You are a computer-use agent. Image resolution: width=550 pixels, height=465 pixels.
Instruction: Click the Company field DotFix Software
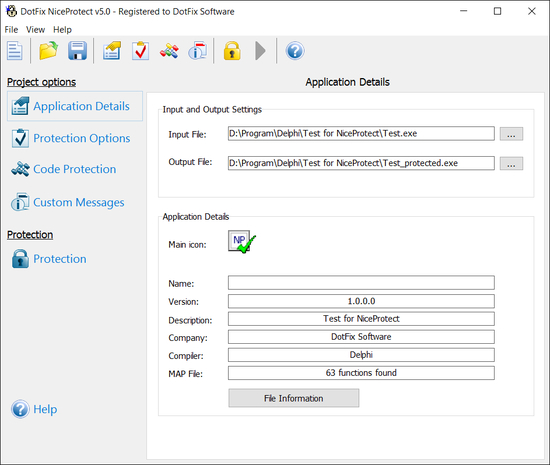tap(361, 337)
